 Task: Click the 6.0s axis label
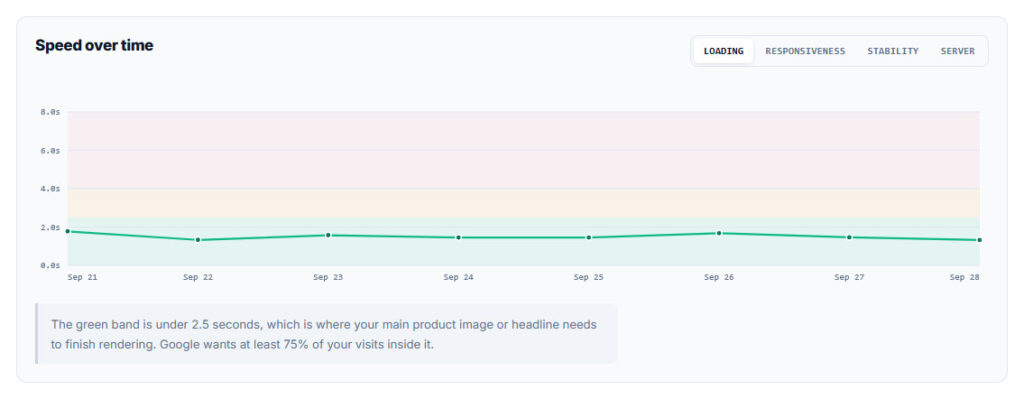[x=50, y=151]
